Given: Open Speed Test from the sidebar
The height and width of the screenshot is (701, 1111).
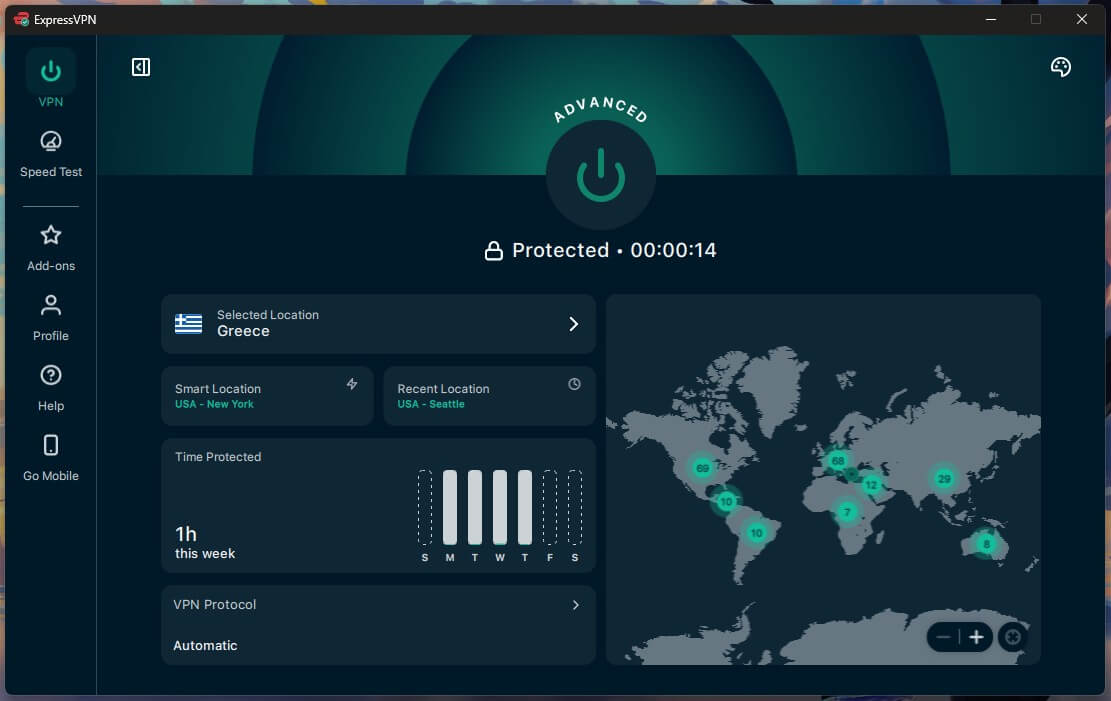Looking at the screenshot, I should pyautogui.click(x=50, y=154).
